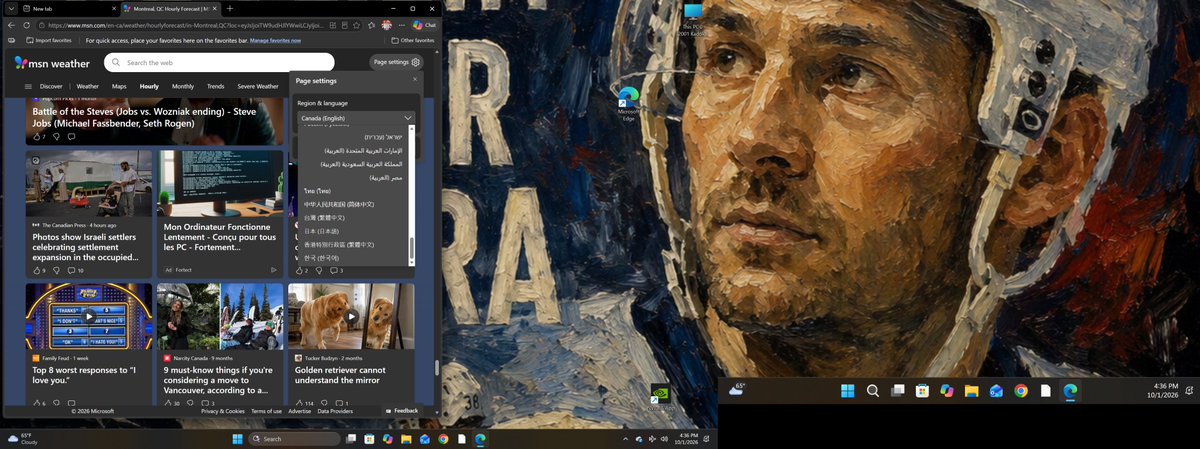Viewport: 1200px width, 449px height.
Task: Go to the Discover tab
Action: click(x=51, y=86)
